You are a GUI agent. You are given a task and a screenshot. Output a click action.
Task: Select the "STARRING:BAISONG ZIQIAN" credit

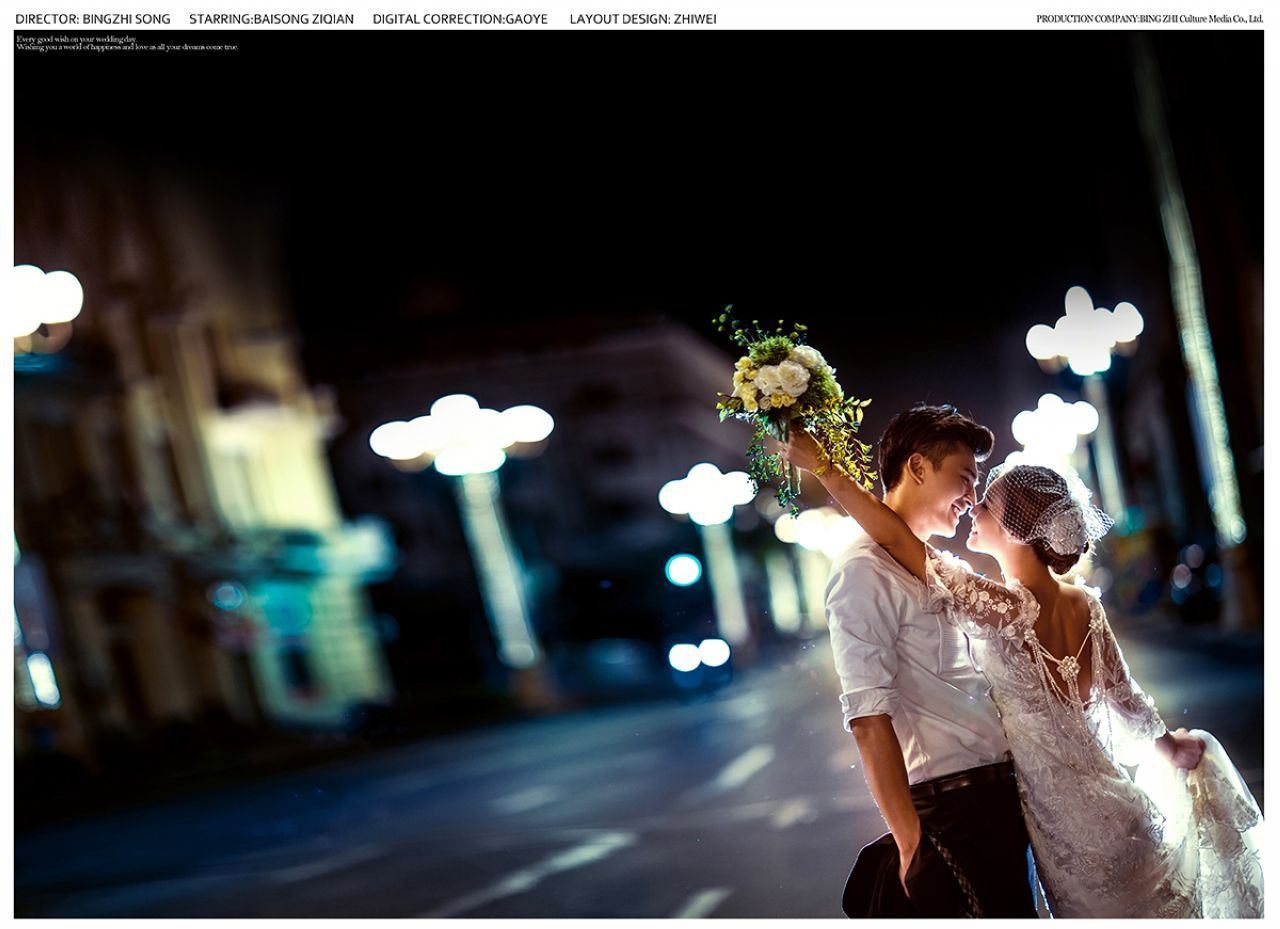[271, 19]
